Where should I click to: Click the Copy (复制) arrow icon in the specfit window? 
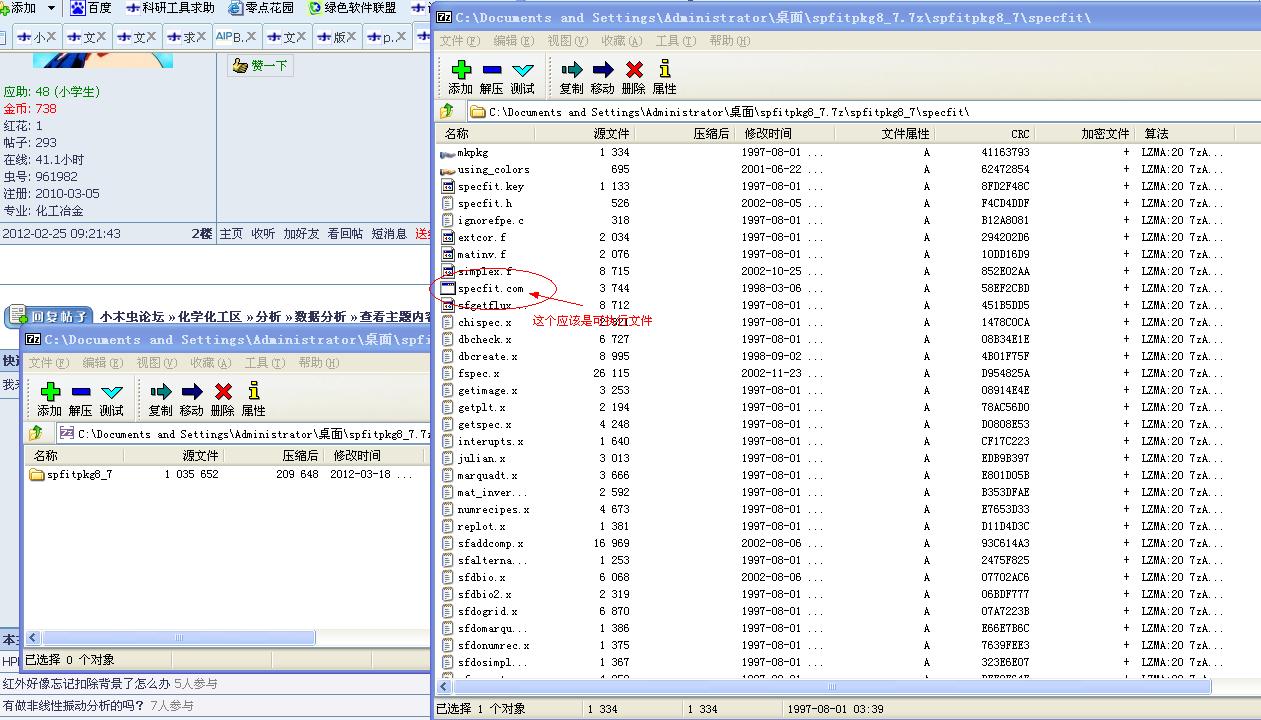pos(572,69)
